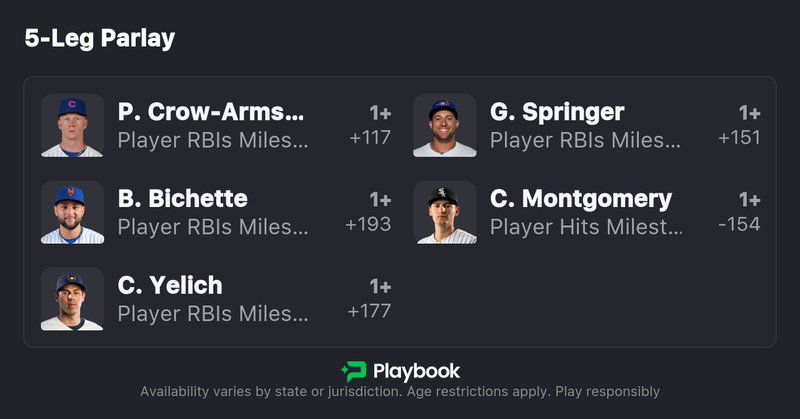Screen dimensions: 800x419
Task: Click the +151 odds for Springer
Action: [x=739, y=138]
